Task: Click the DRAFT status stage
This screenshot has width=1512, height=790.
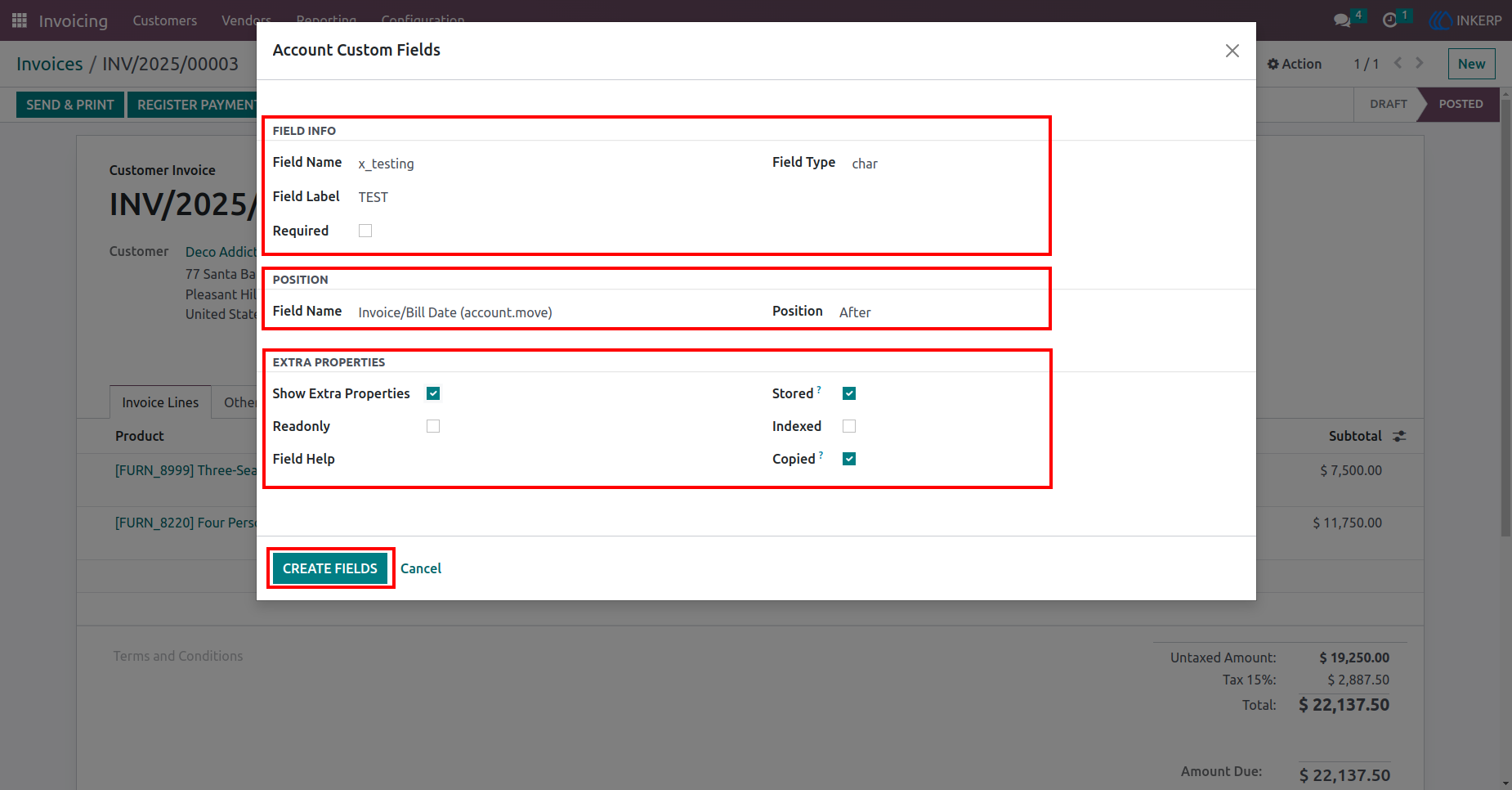Action: click(x=1389, y=104)
